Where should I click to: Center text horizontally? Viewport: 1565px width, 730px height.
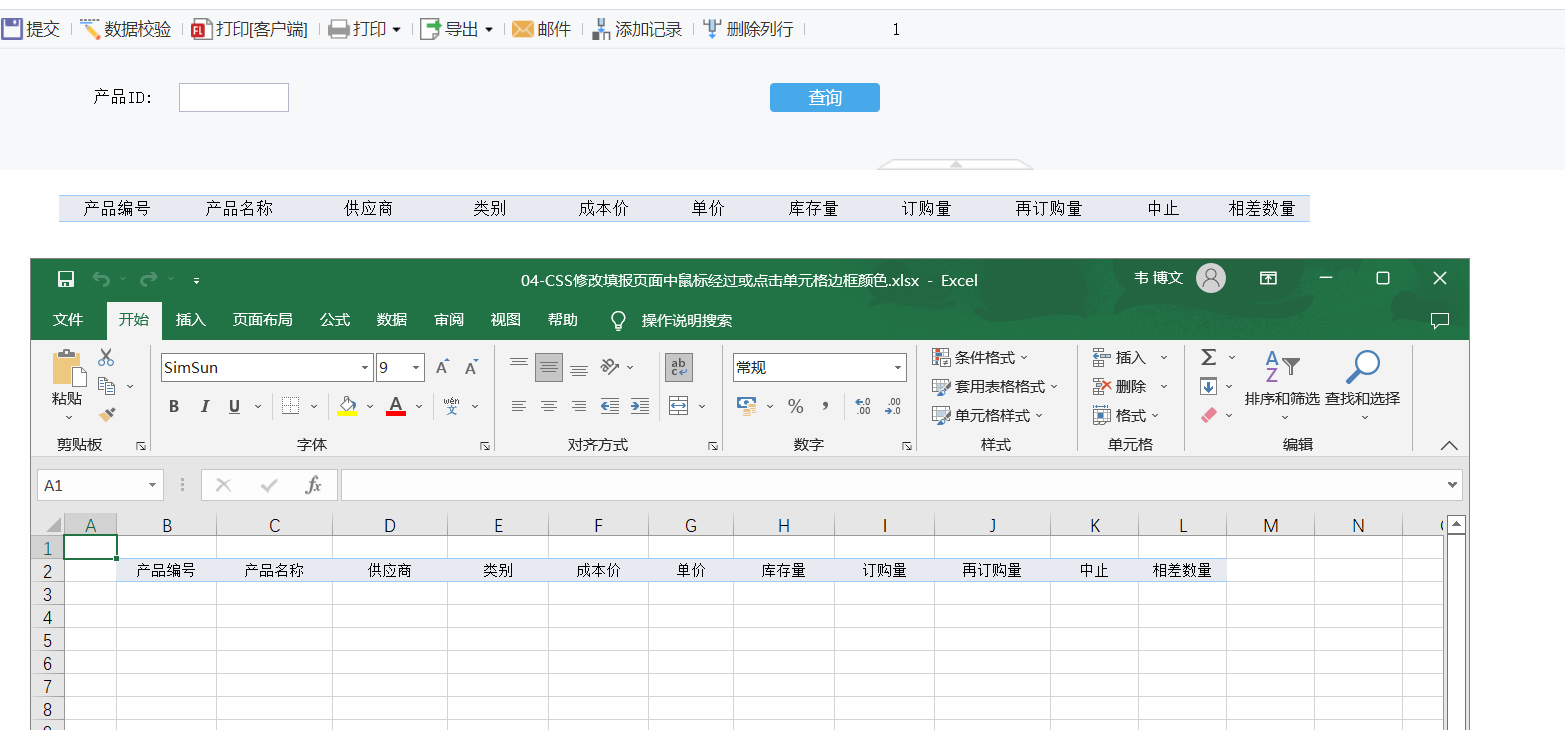coord(549,406)
